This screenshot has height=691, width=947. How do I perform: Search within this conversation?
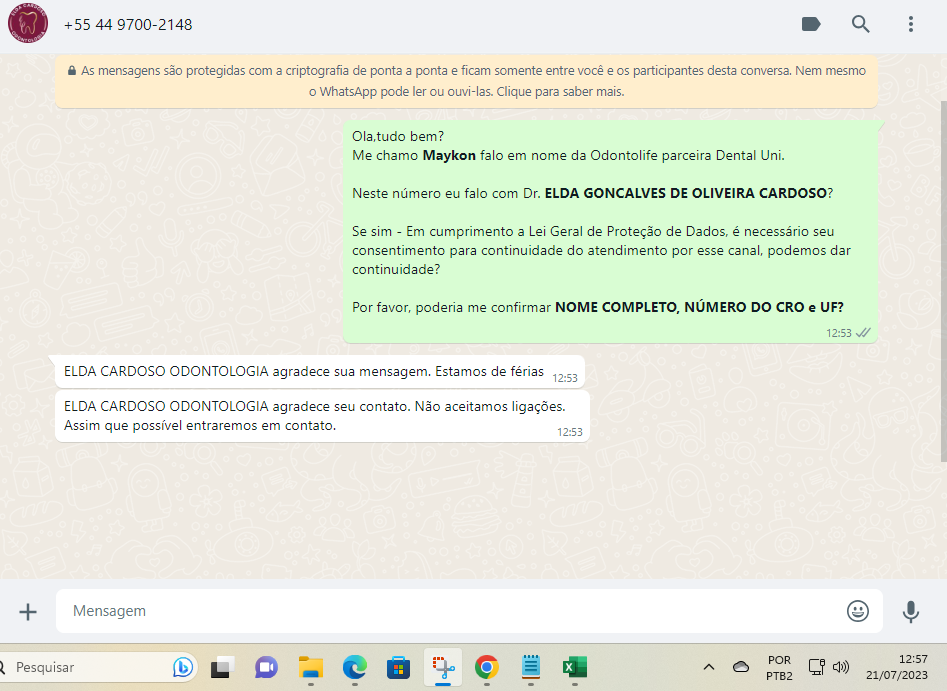861,24
